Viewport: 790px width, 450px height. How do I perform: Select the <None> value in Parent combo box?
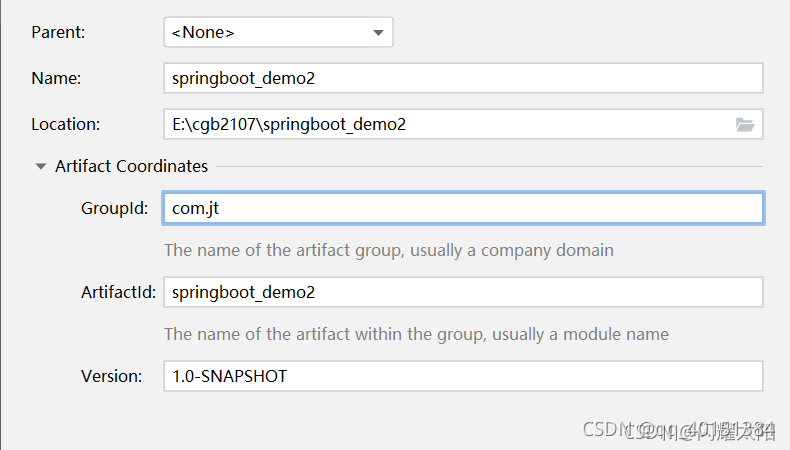click(x=203, y=33)
